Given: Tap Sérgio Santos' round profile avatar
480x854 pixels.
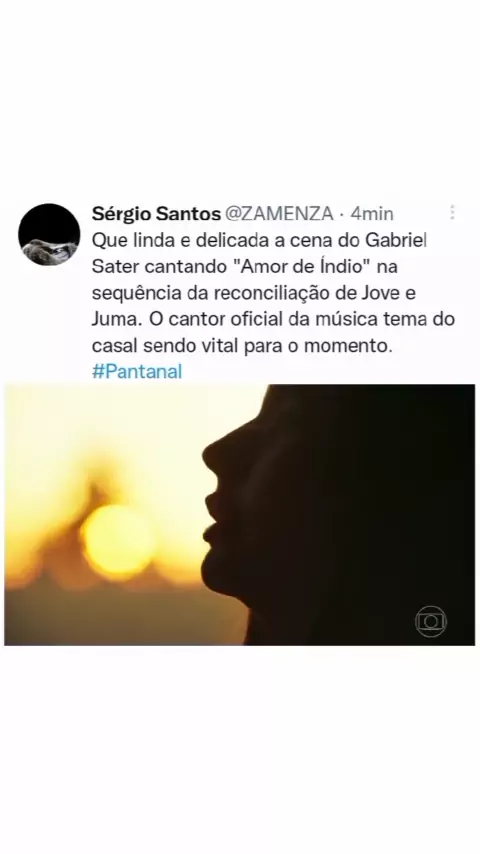Looking at the screenshot, I should [49, 235].
